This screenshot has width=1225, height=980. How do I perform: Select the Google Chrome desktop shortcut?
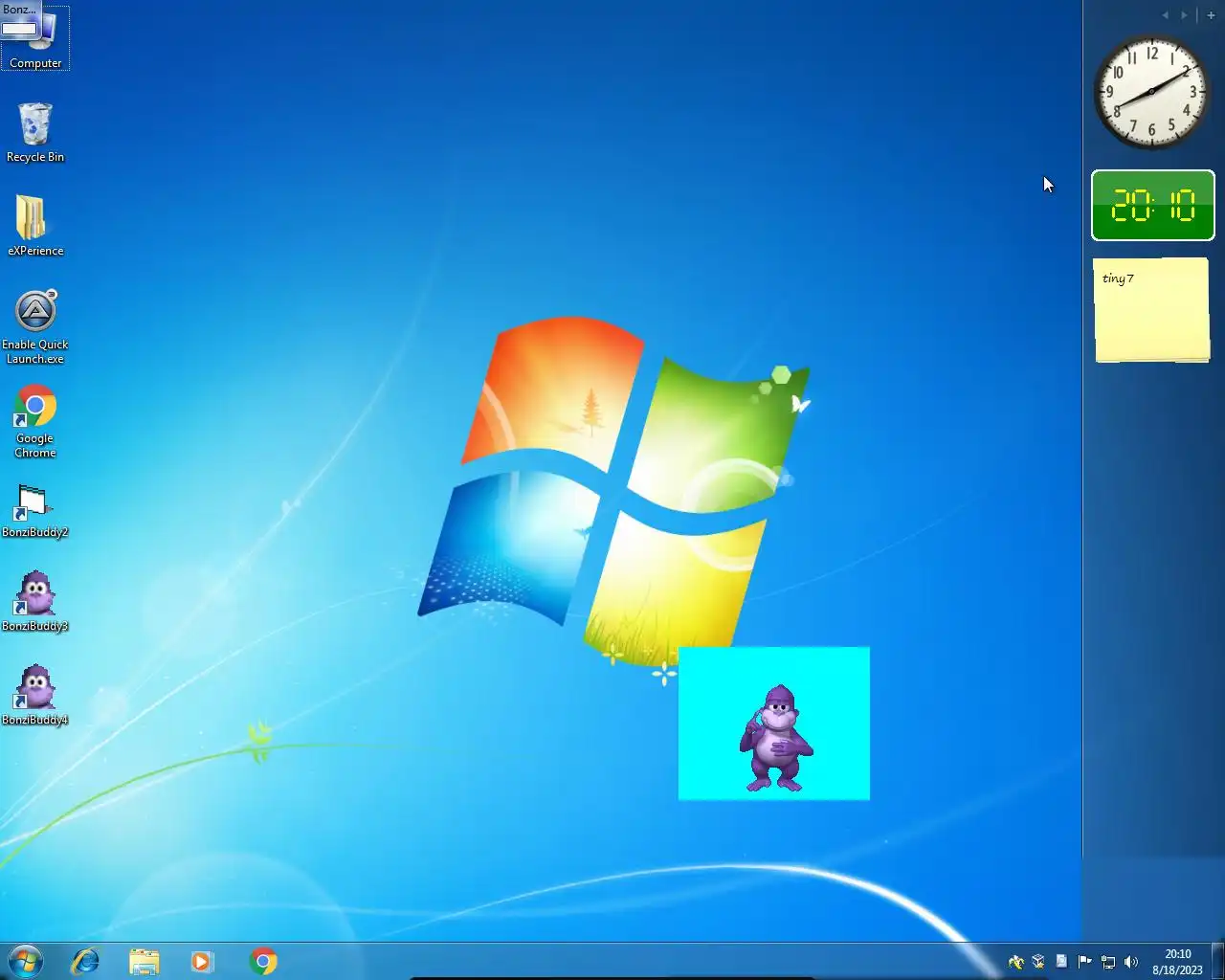35,421
